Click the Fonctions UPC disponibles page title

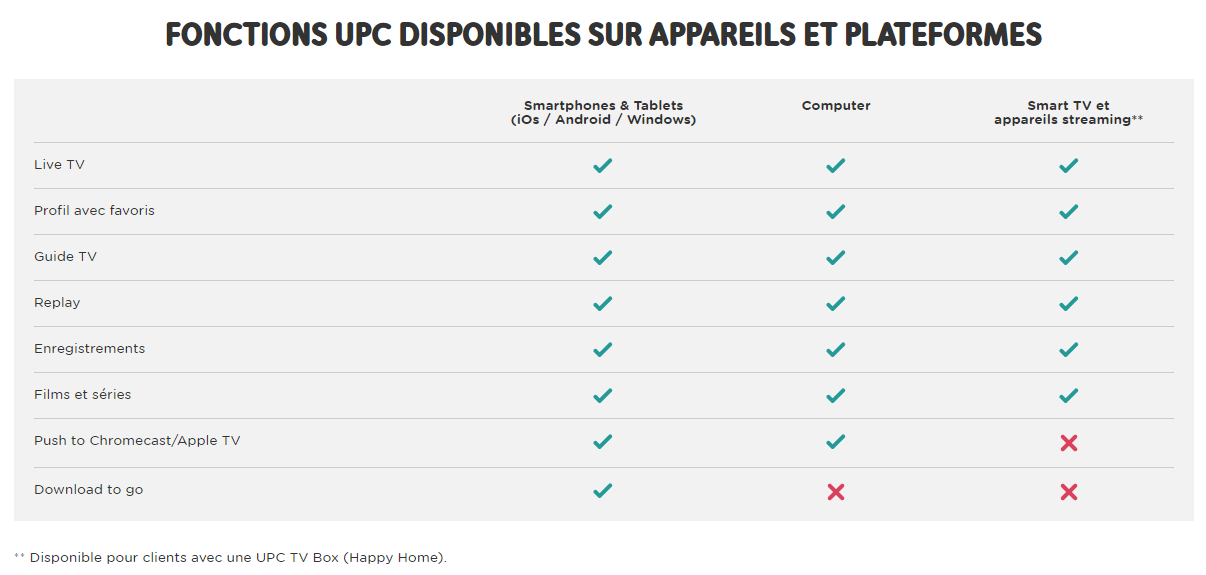coord(603,35)
